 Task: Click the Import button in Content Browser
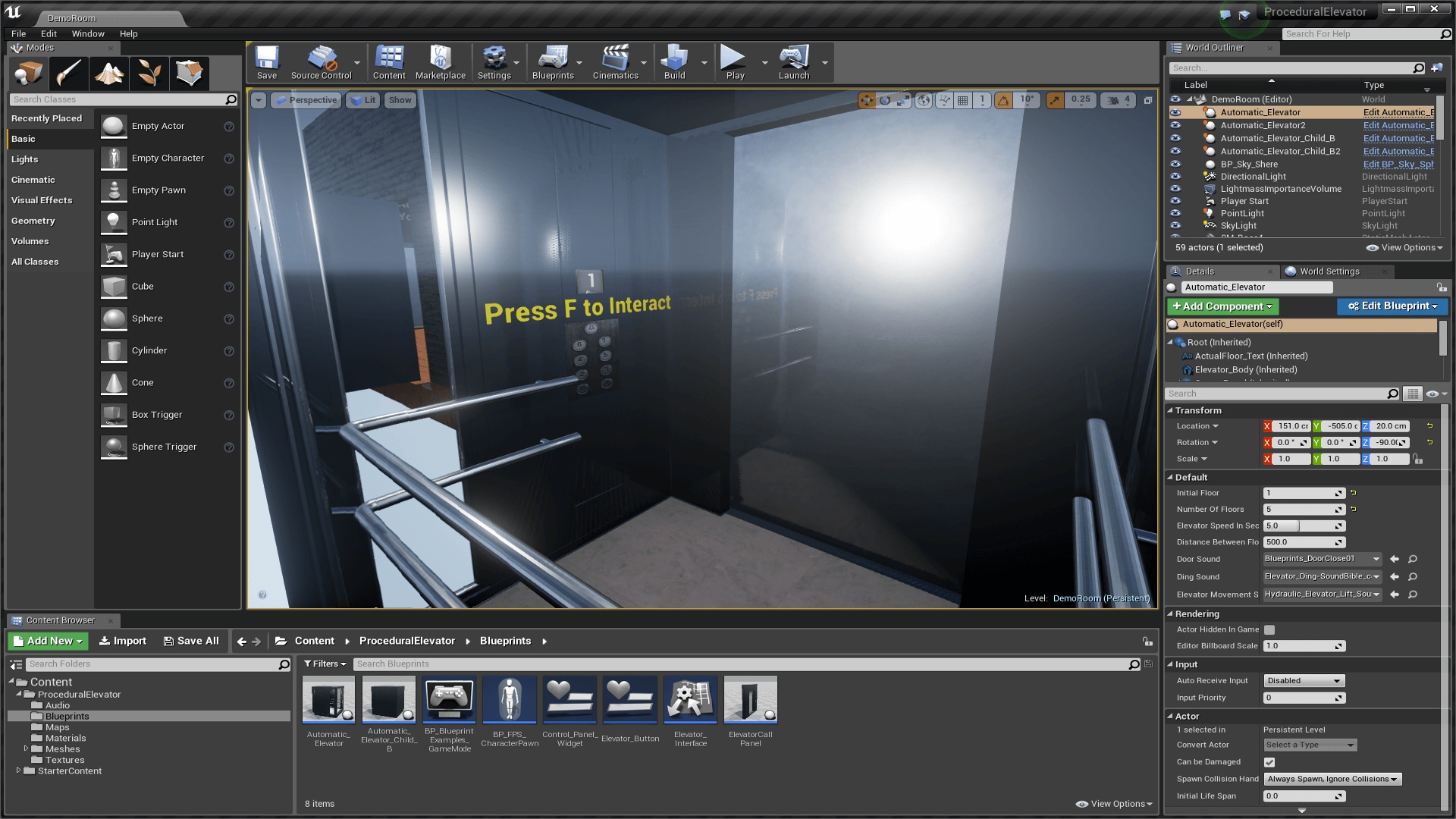pos(123,641)
